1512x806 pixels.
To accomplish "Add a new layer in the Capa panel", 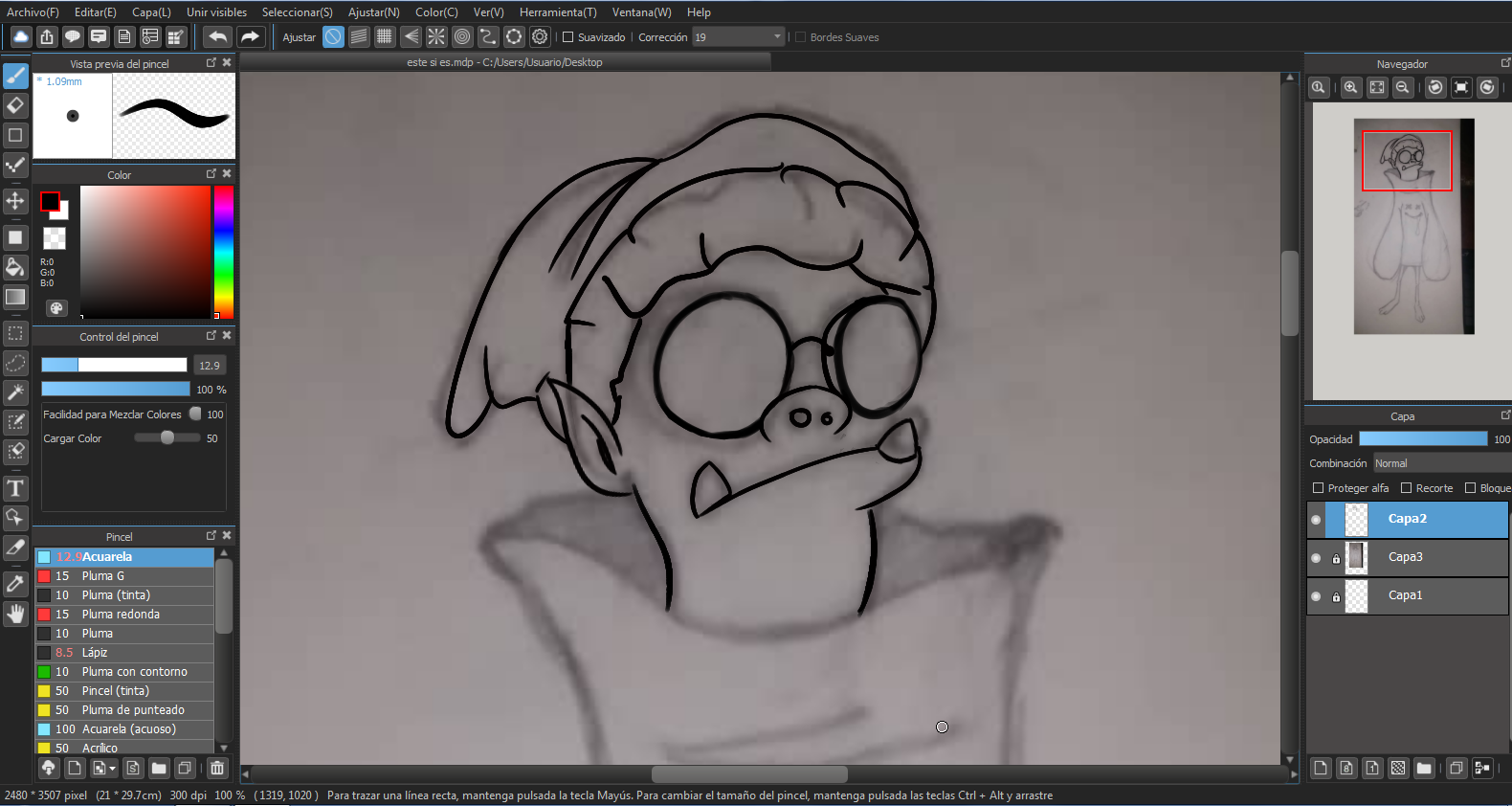I will (1321, 768).
